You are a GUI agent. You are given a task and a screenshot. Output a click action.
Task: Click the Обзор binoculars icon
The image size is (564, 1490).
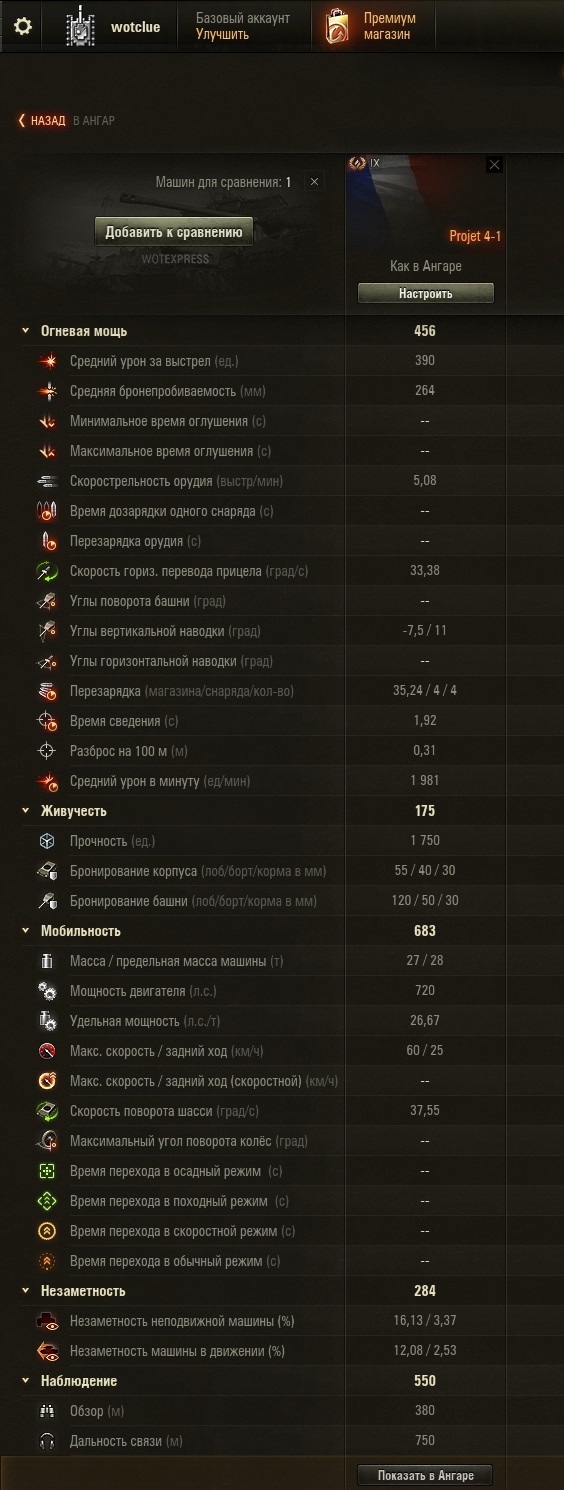(47, 1411)
